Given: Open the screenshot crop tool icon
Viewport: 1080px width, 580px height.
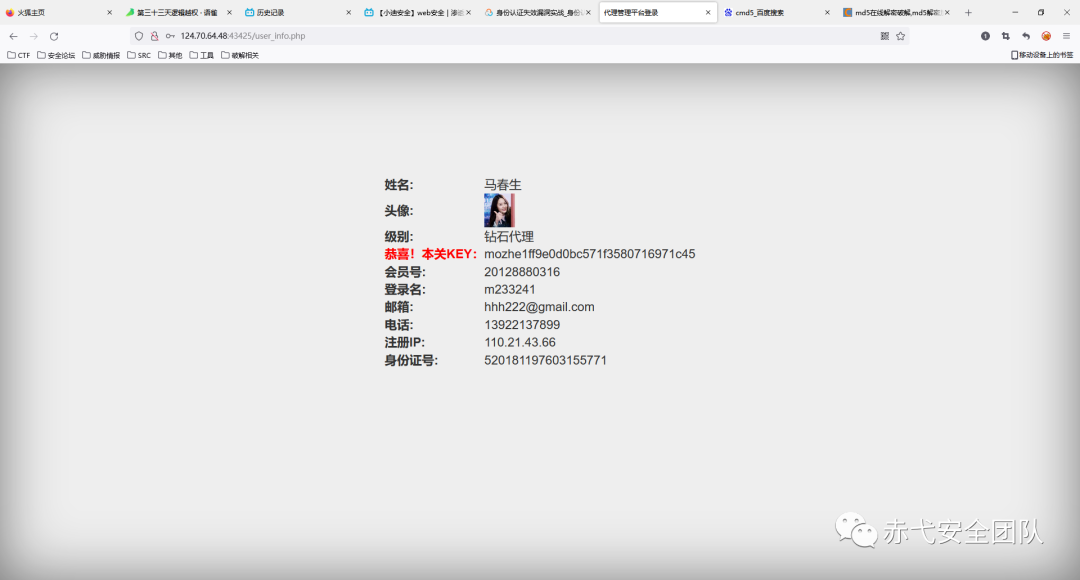Looking at the screenshot, I should click(x=1006, y=36).
